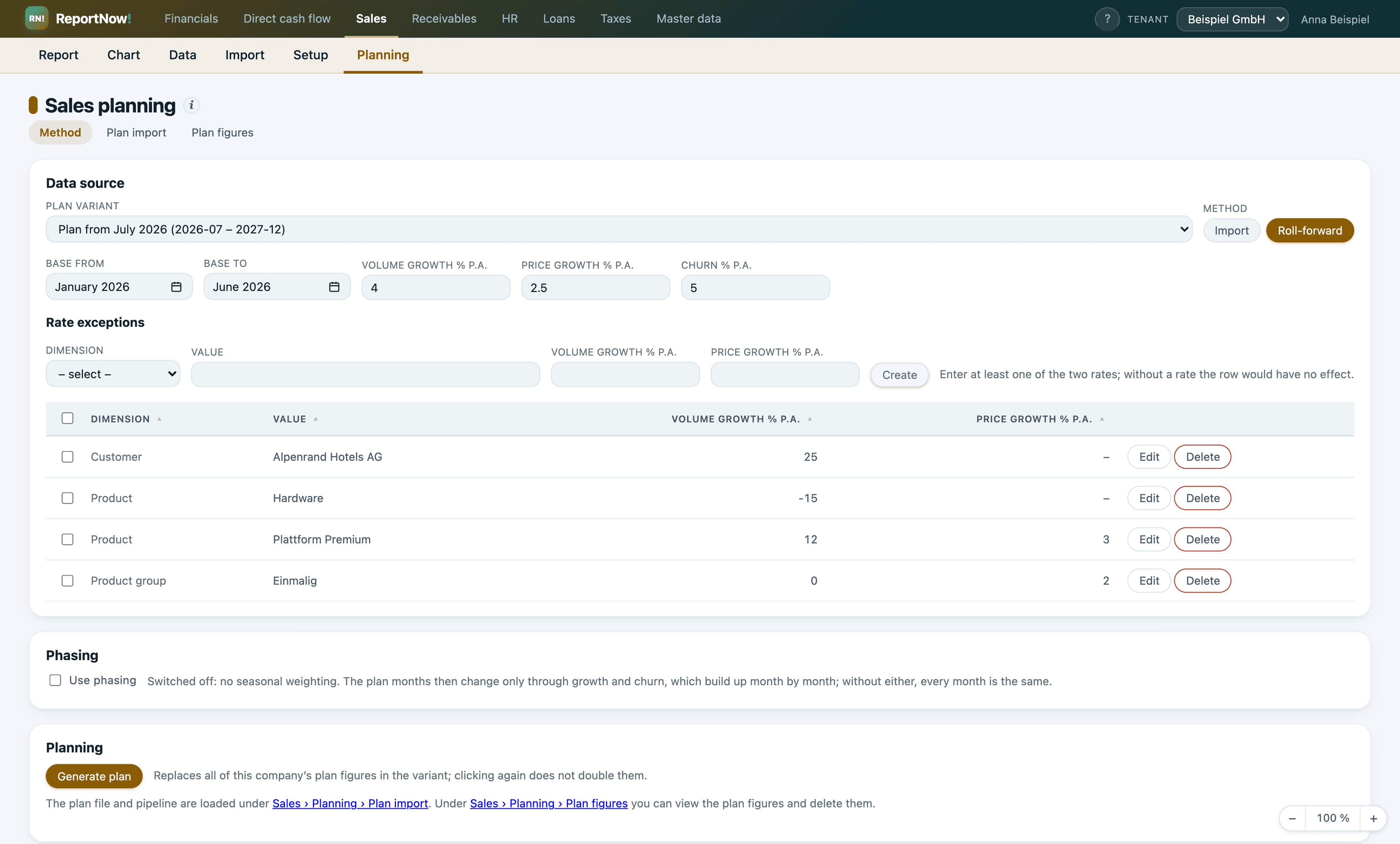Sort table by Value column arrow
Screen dimensions: 1400x844
tap(316, 419)
